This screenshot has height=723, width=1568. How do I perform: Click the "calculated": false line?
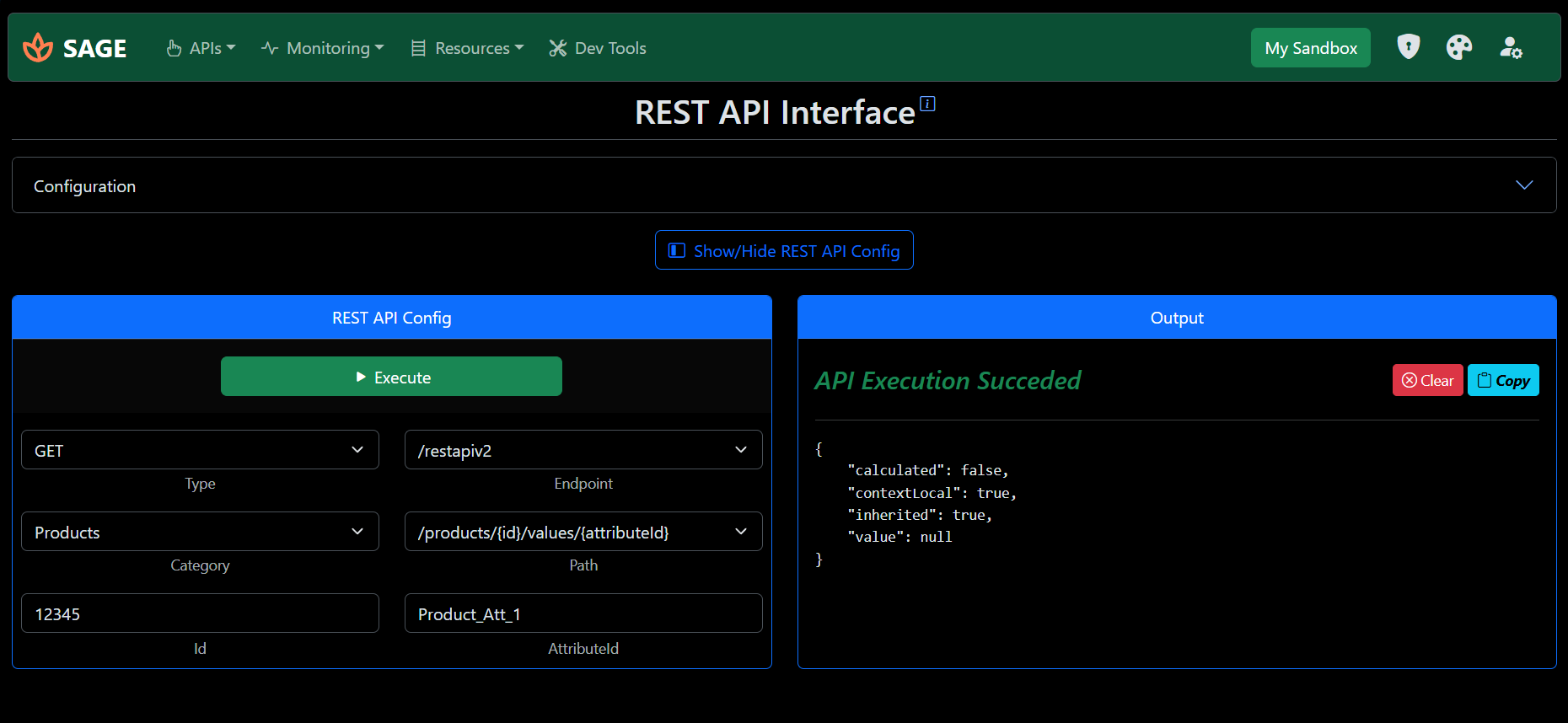[928, 470]
